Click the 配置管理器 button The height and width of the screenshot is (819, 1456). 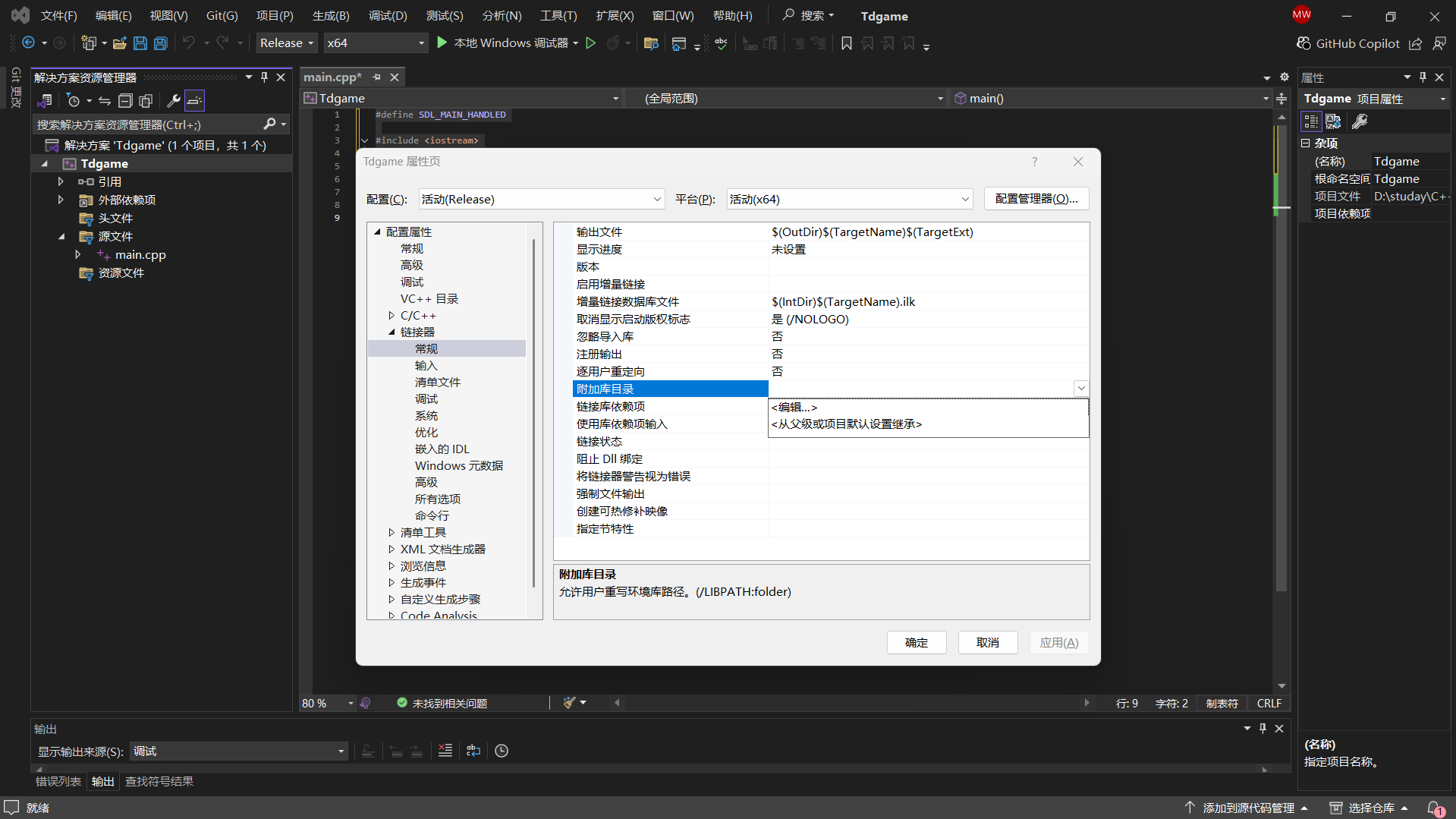[x=1036, y=199]
